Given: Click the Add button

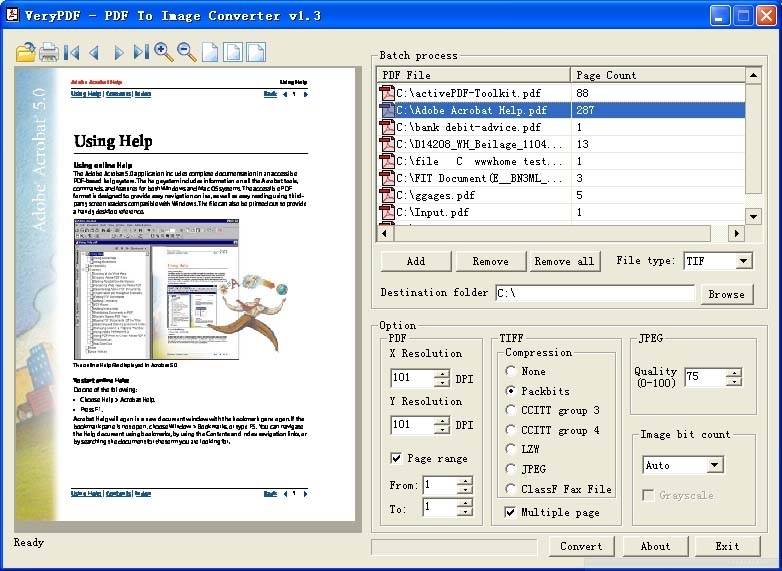Looking at the screenshot, I should point(416,261).
